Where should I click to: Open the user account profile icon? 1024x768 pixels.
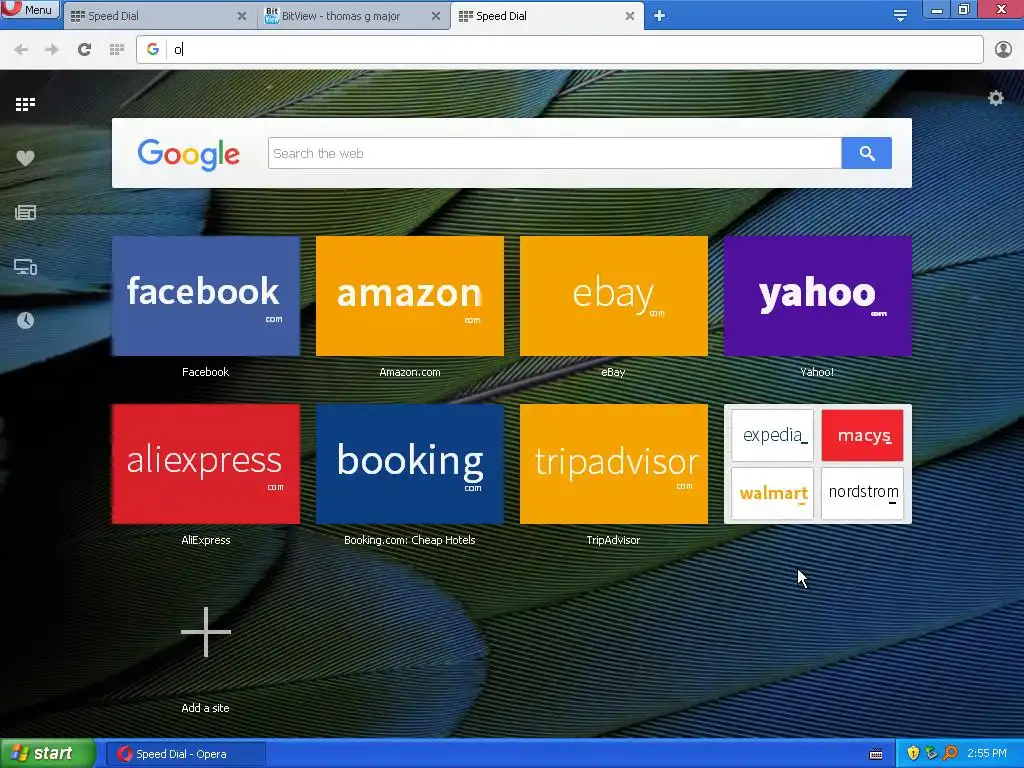1003,50
